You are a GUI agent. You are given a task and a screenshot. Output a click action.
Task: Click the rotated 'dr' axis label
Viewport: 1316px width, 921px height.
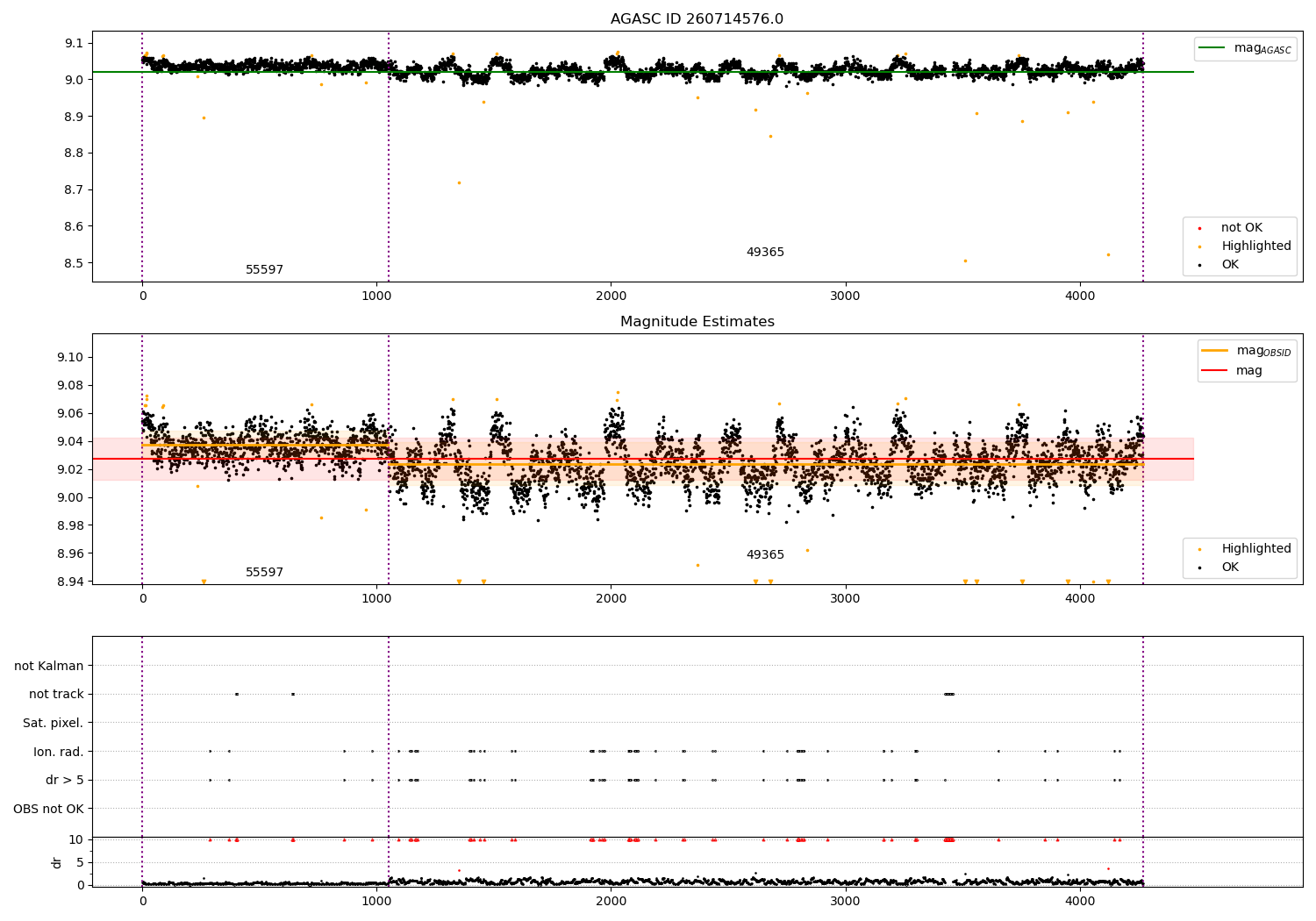[57, 862]
